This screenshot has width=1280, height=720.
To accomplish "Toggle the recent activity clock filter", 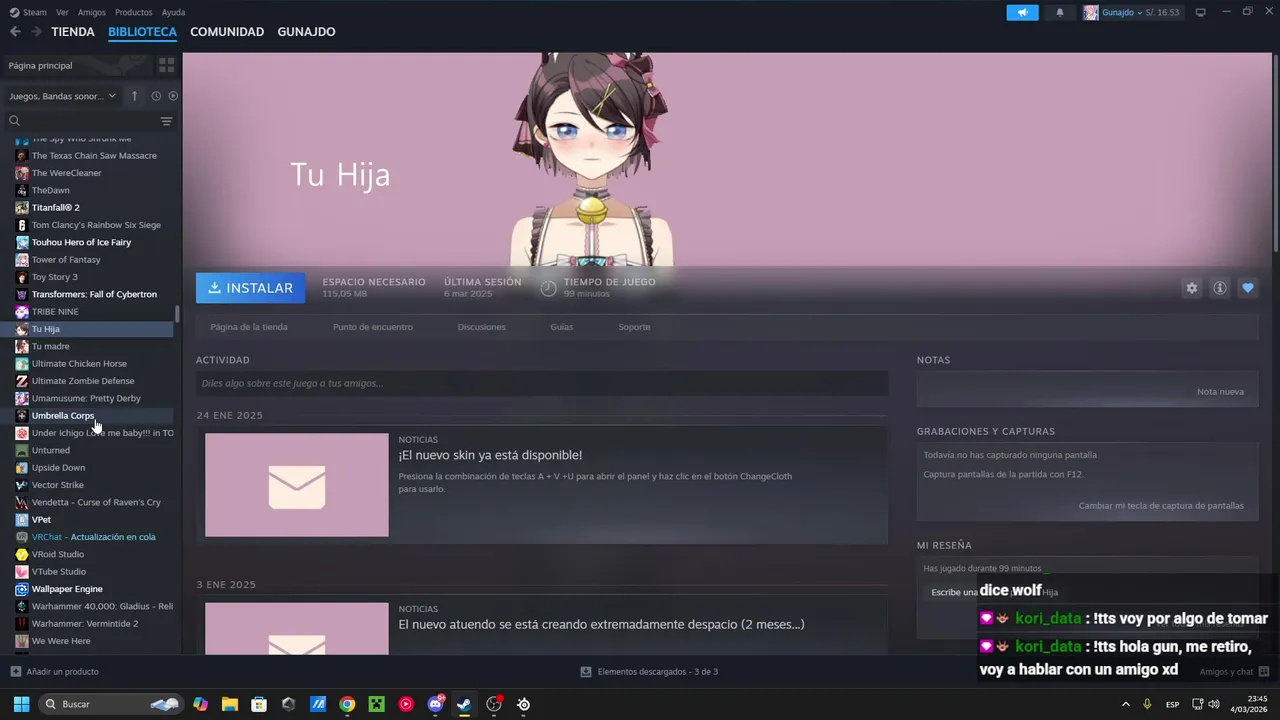I will click(156, 96).
